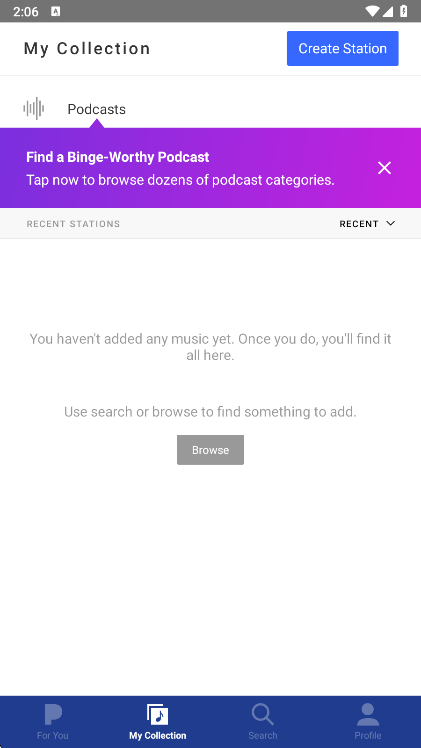
Task: Open Podcasts via the waveform icon
Action: click(x=34, y=109)
